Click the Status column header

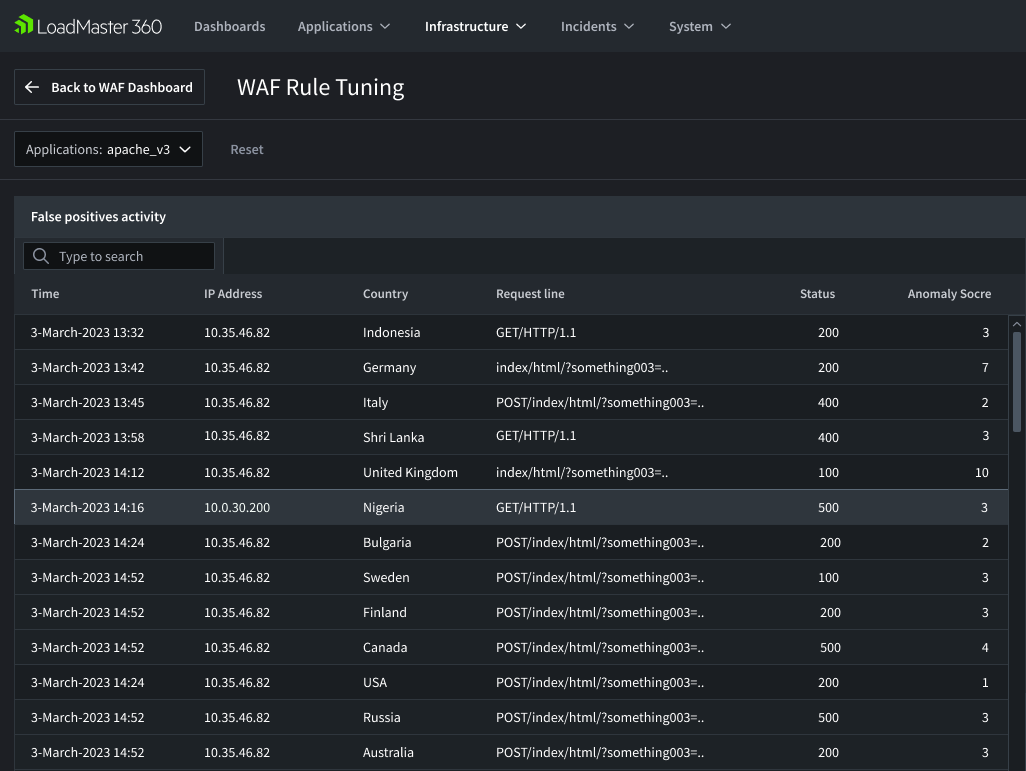coord(817,293)
